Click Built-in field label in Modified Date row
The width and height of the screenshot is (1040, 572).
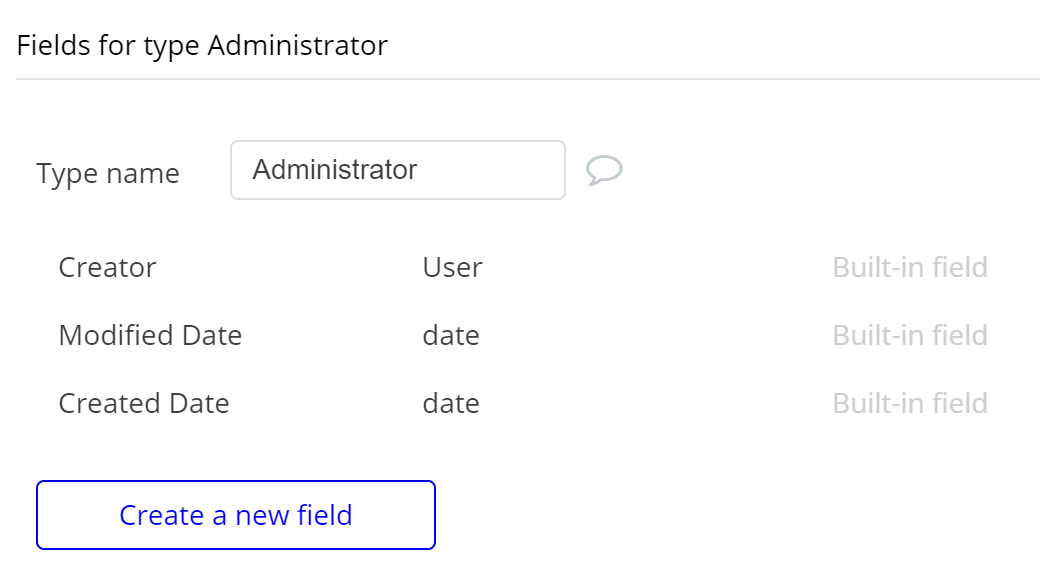pyautogui.click(x=909, y=335)
